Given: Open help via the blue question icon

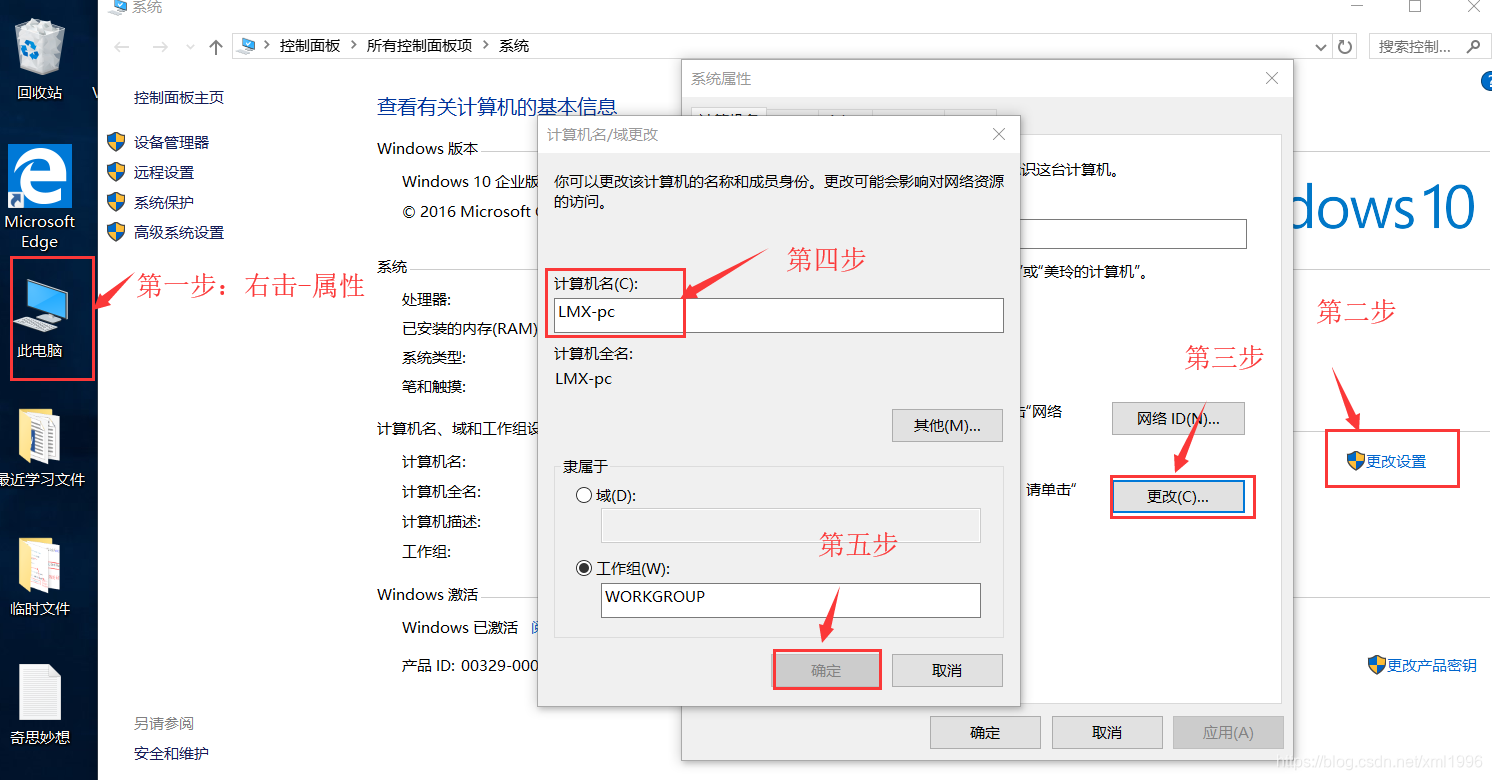Looking at the screenshot, I should pyautogui.click(x=1486, y=80).
